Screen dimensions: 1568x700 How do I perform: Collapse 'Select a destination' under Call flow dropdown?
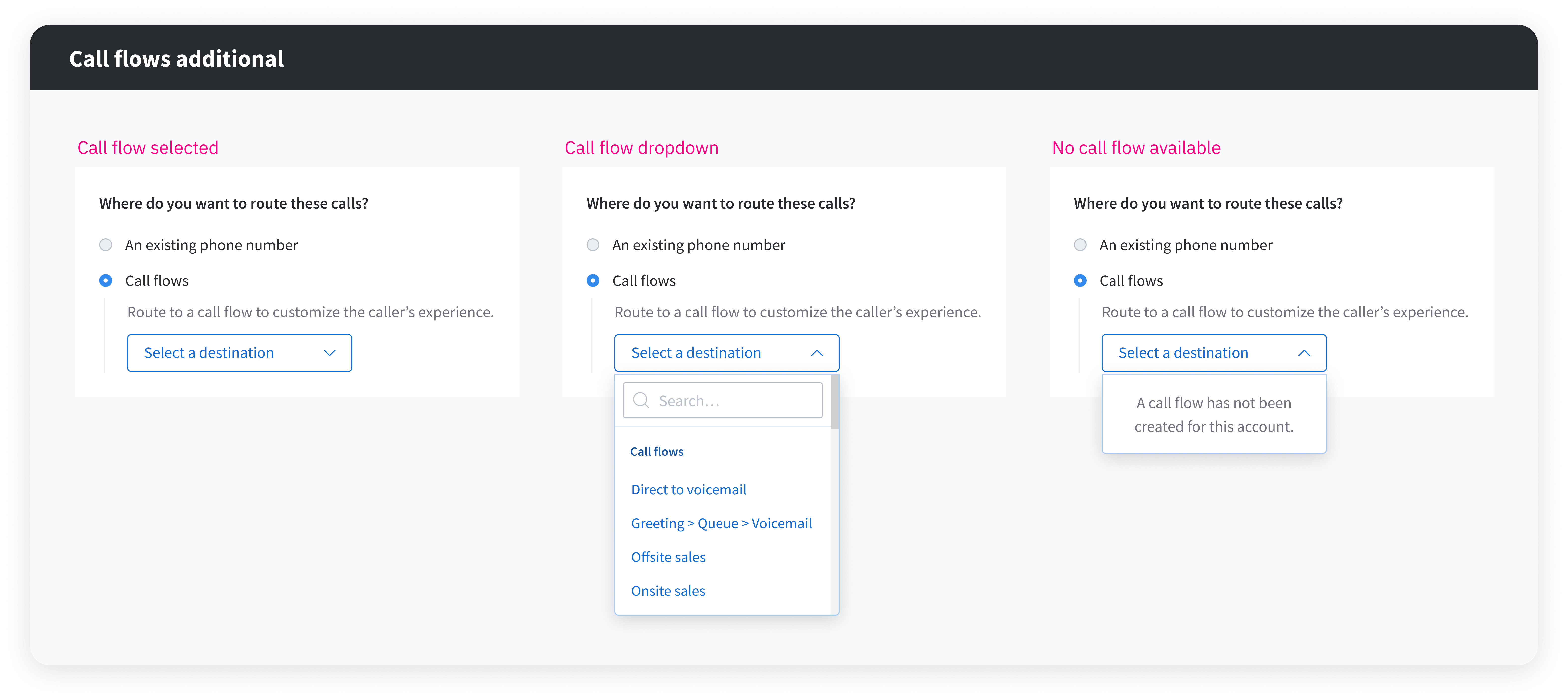(696, 353)
